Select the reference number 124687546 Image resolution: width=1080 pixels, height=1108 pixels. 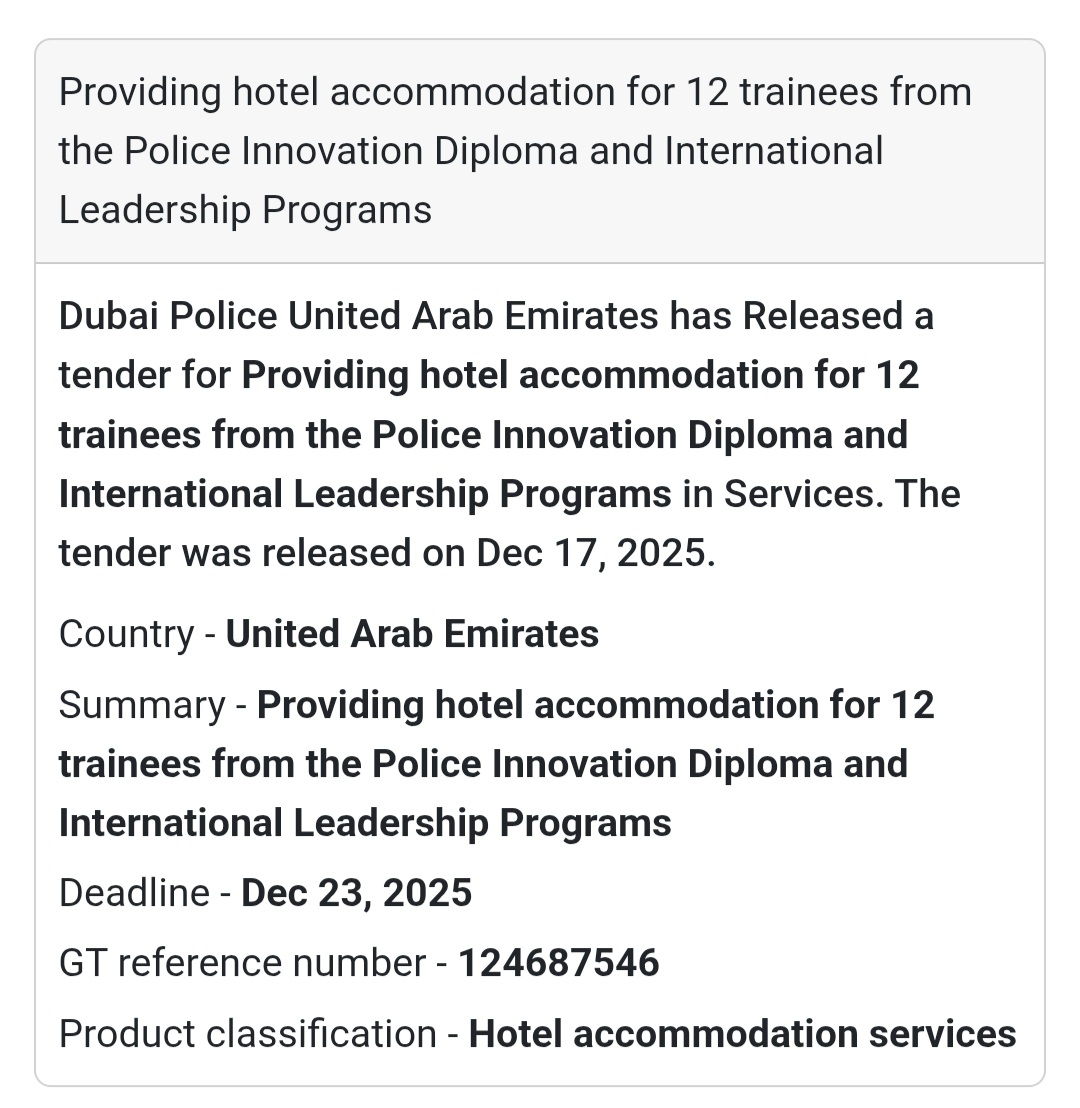tap(559, 963)
